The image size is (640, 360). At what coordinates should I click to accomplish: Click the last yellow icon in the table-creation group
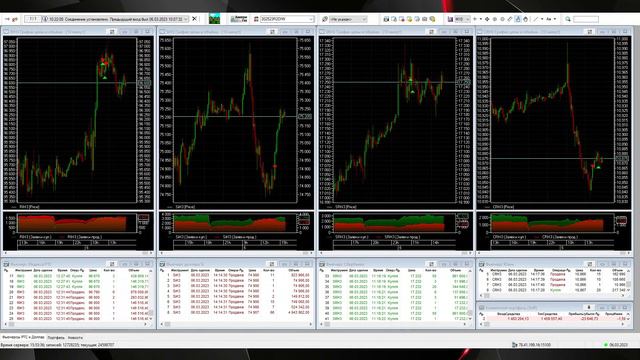(x=433, y=19)
